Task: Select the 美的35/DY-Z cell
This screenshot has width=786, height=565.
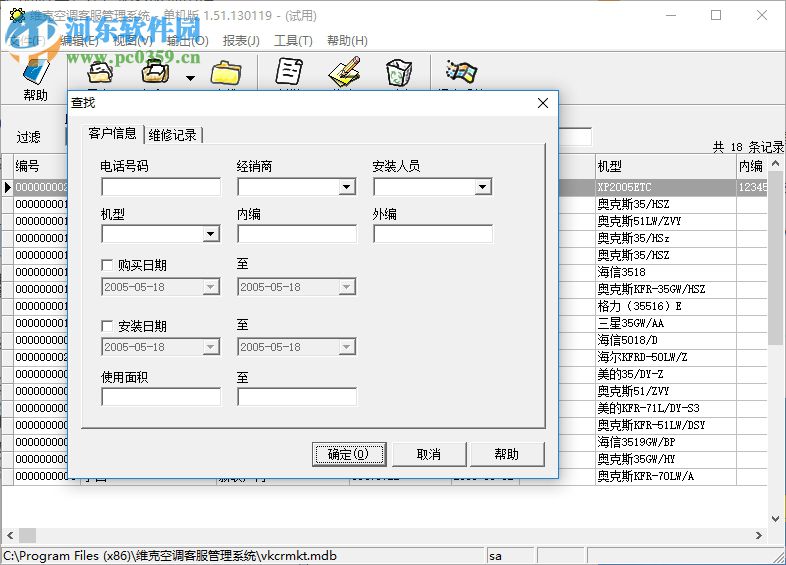Action: click(666, 374)
